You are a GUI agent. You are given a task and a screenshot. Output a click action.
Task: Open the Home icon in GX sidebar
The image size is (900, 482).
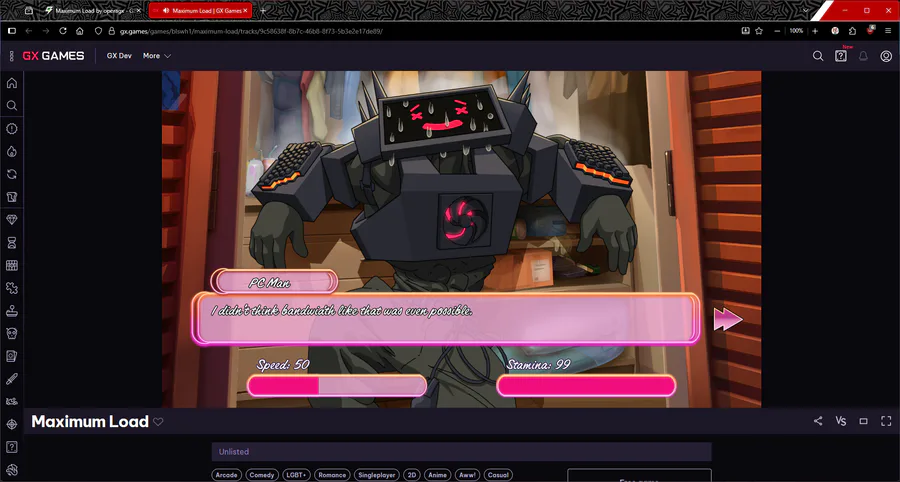11,83
